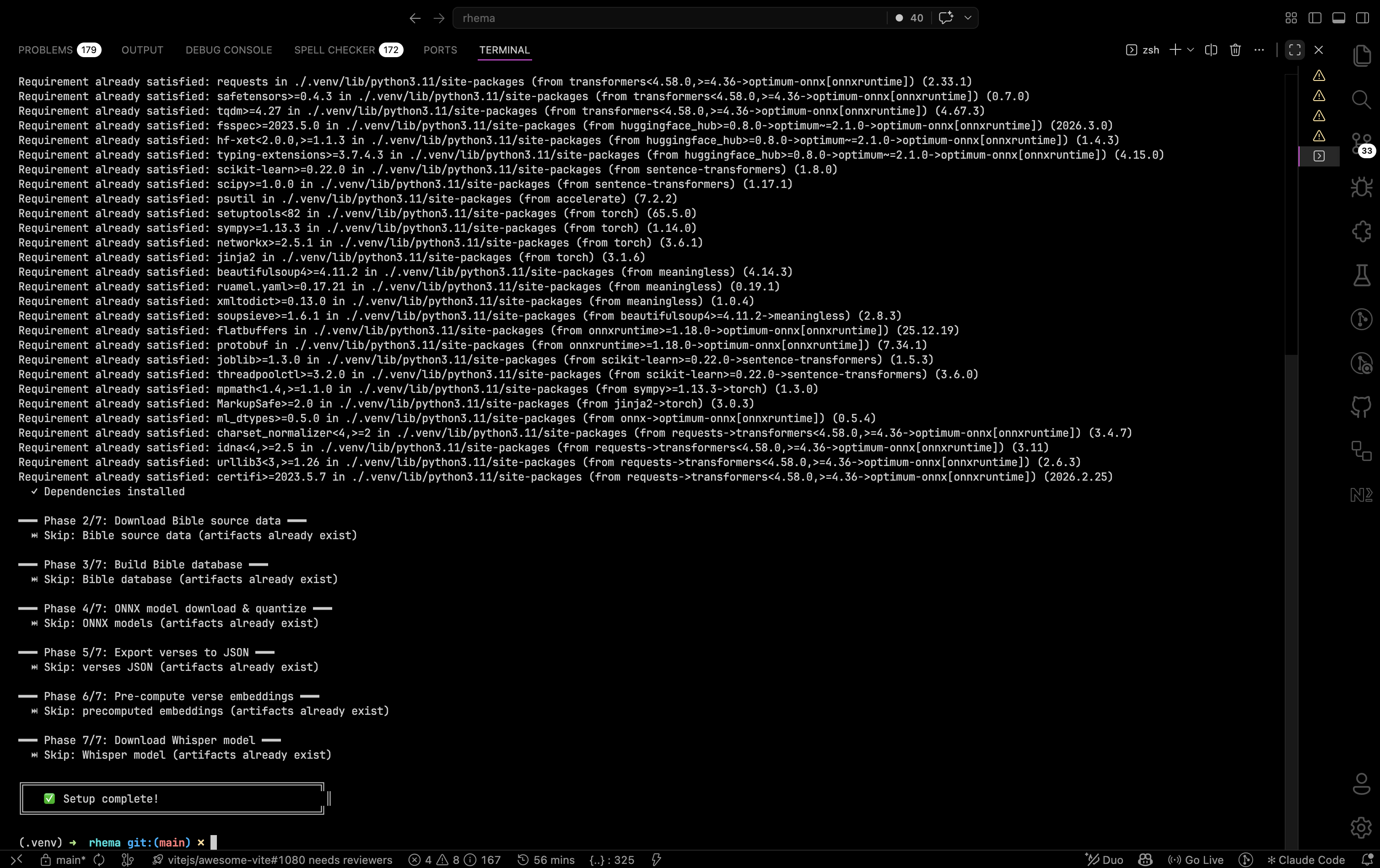
Task: Switch to the OUTPUT tab
Action: 142,50
